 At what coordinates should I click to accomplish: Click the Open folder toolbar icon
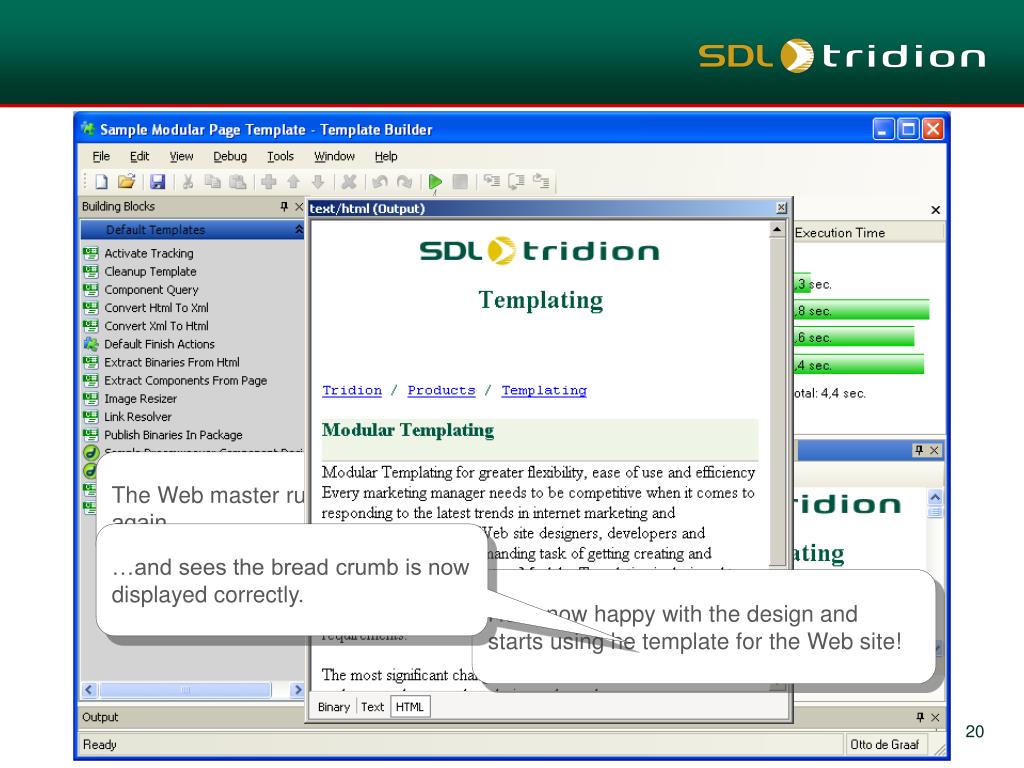126,182
